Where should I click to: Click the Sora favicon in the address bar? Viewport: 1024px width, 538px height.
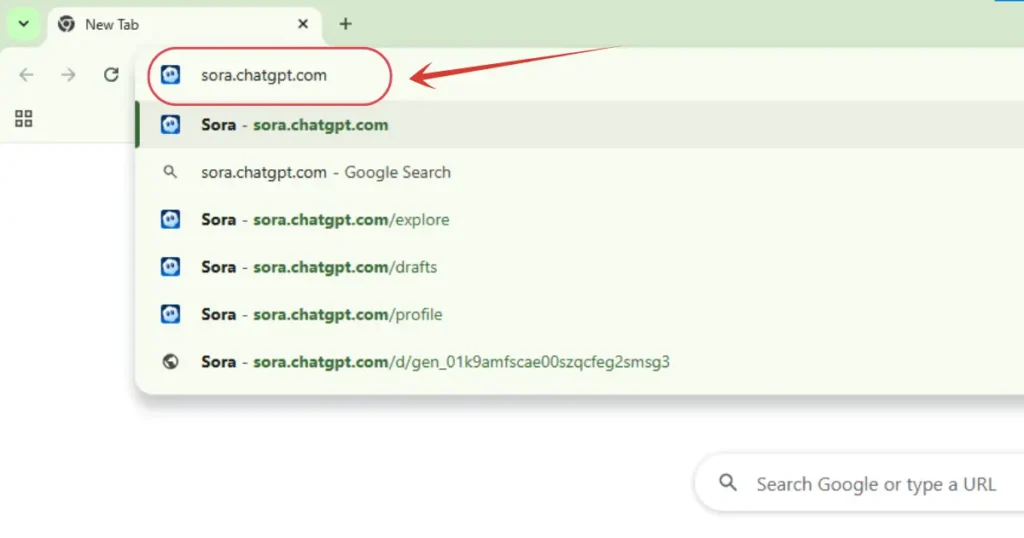[x=171, y=75]
